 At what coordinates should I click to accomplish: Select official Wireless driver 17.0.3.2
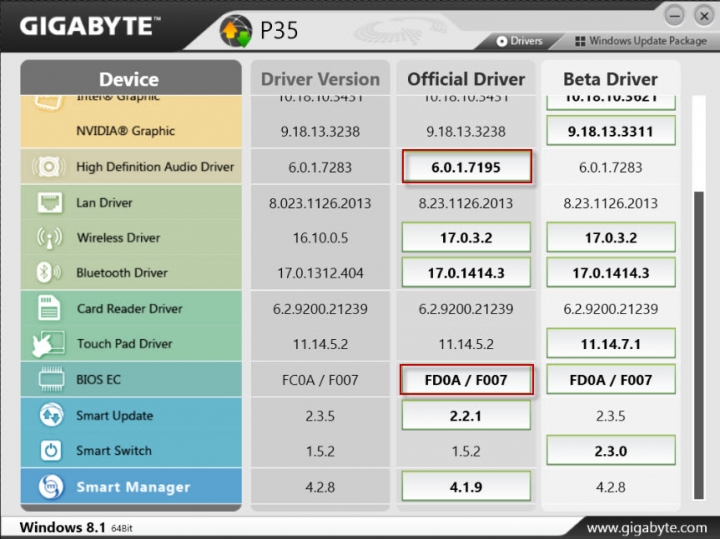point(466,237)
